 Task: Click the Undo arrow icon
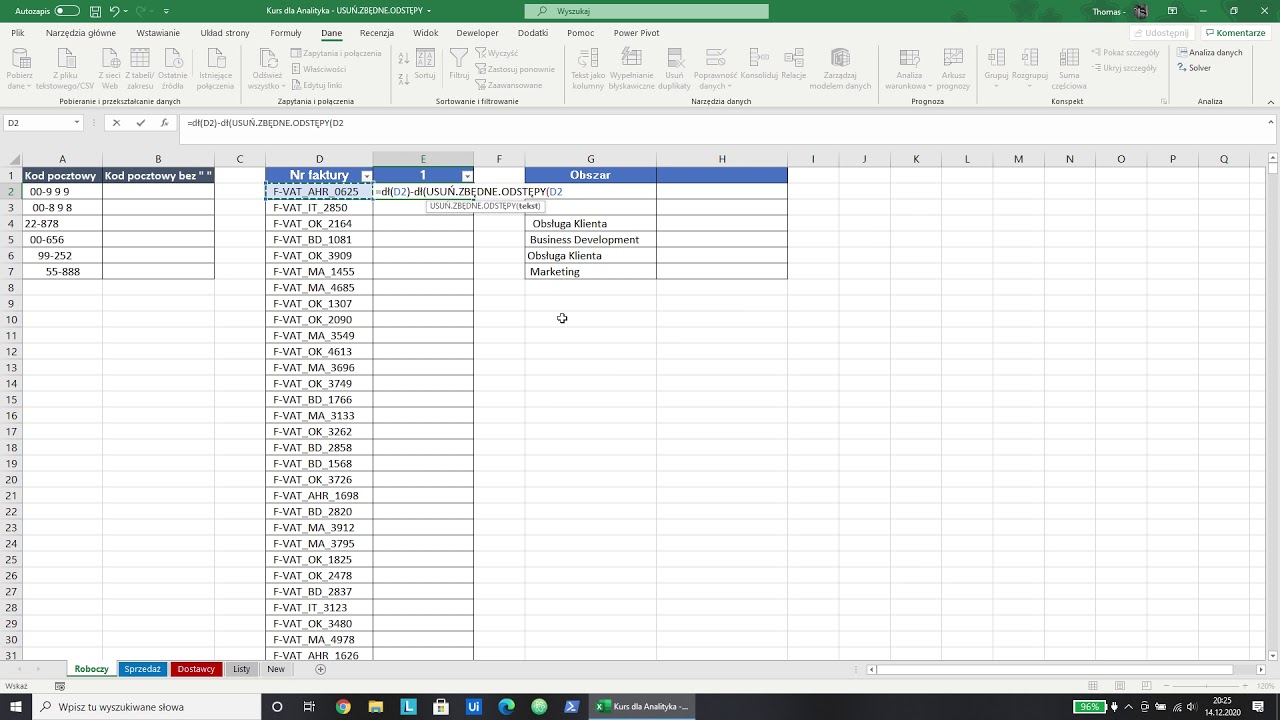tap(114, 11)
